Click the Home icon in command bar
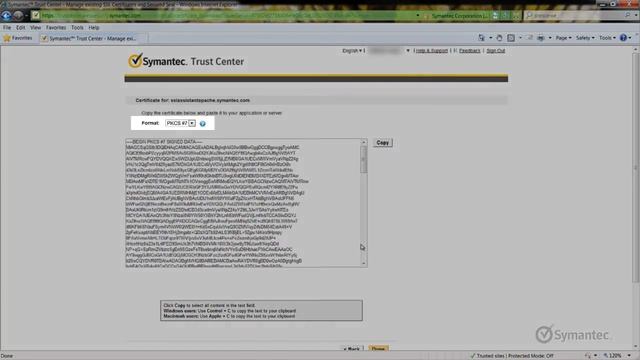The width and height of the screenshot is (640, 360). [x=482, y=38]
